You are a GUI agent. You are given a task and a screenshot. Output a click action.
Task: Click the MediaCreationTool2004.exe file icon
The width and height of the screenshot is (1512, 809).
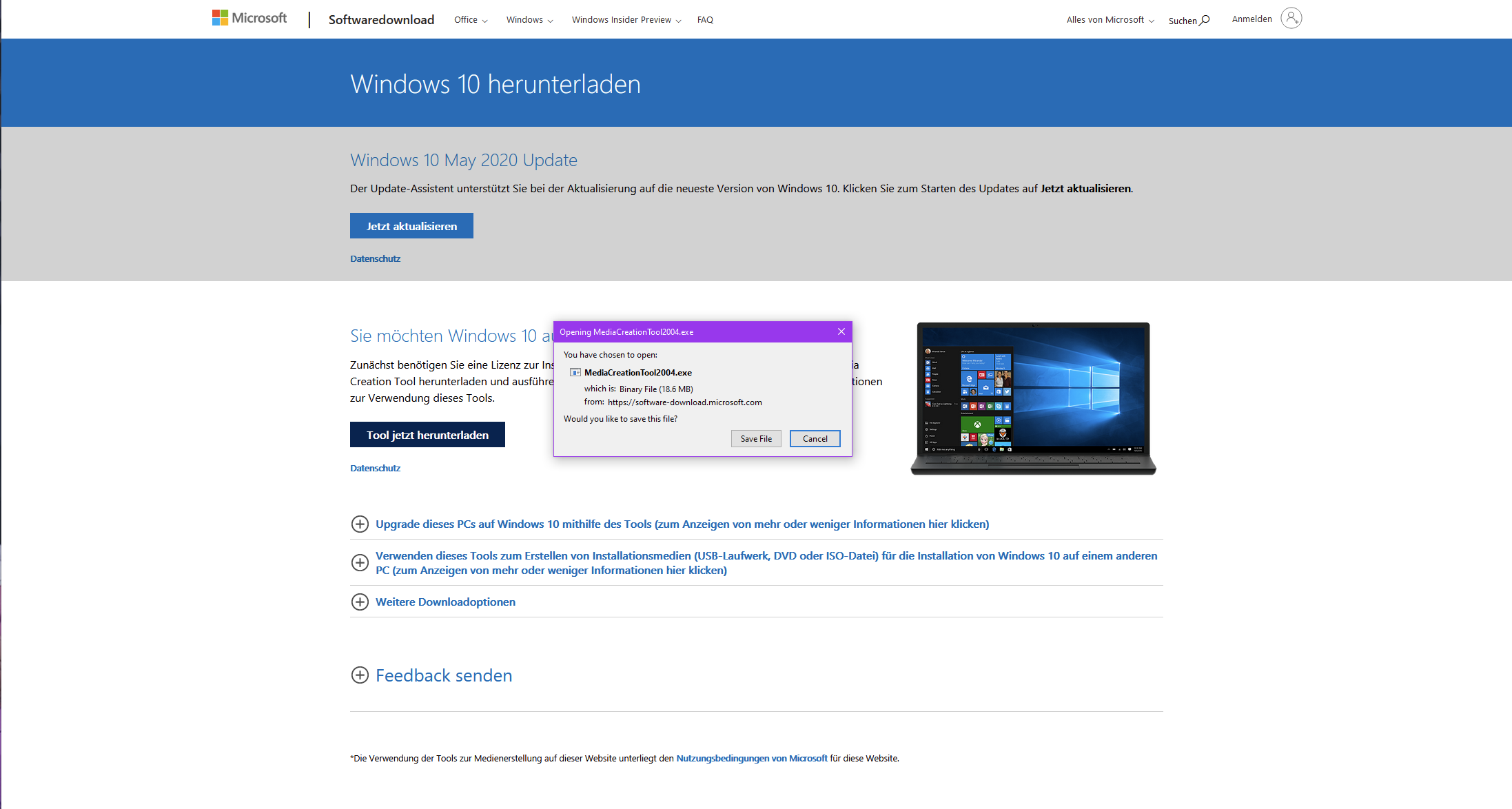coord(575,372)
